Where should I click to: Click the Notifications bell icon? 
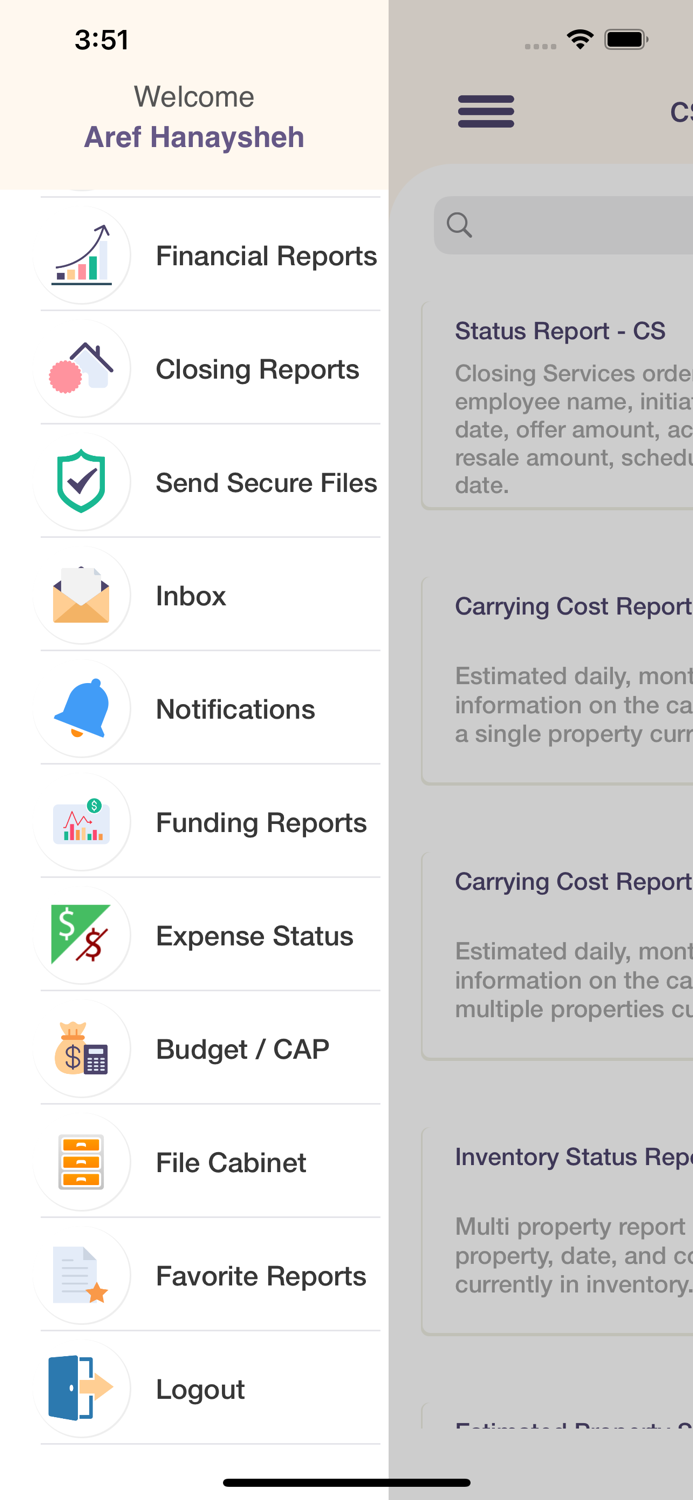tap(82, 709)
